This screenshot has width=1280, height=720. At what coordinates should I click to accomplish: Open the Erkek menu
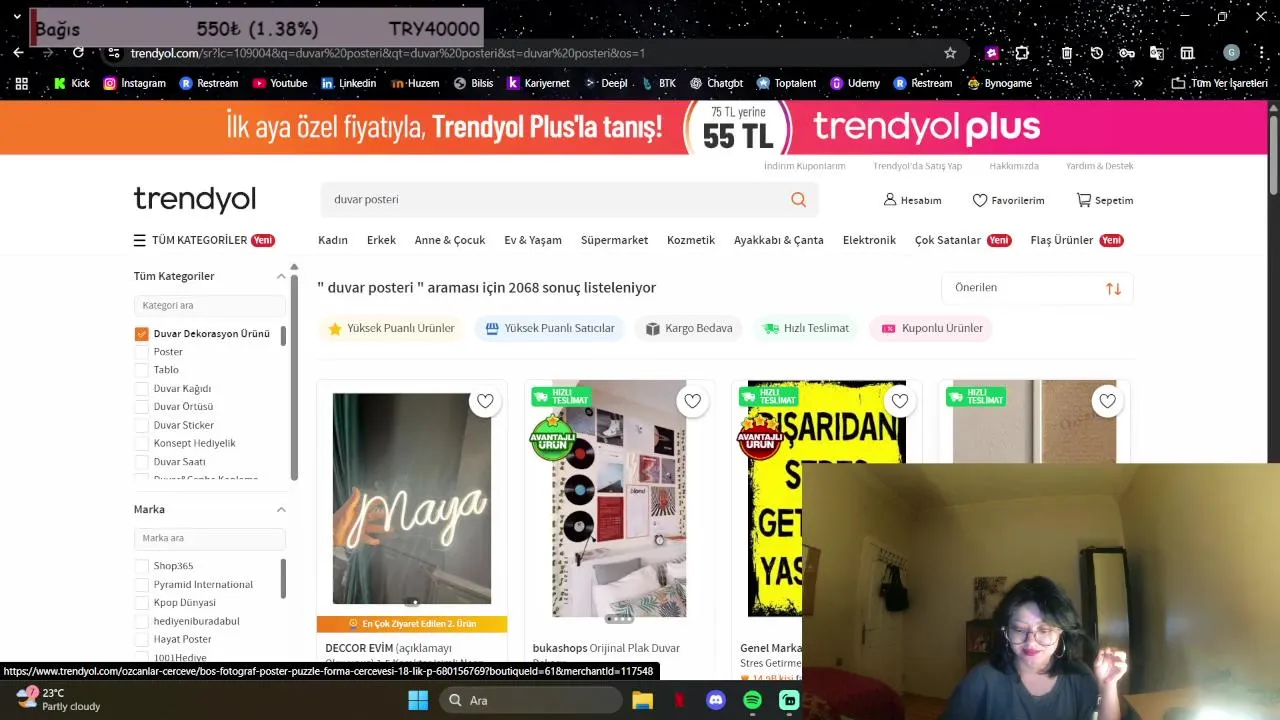coord(381,240)
